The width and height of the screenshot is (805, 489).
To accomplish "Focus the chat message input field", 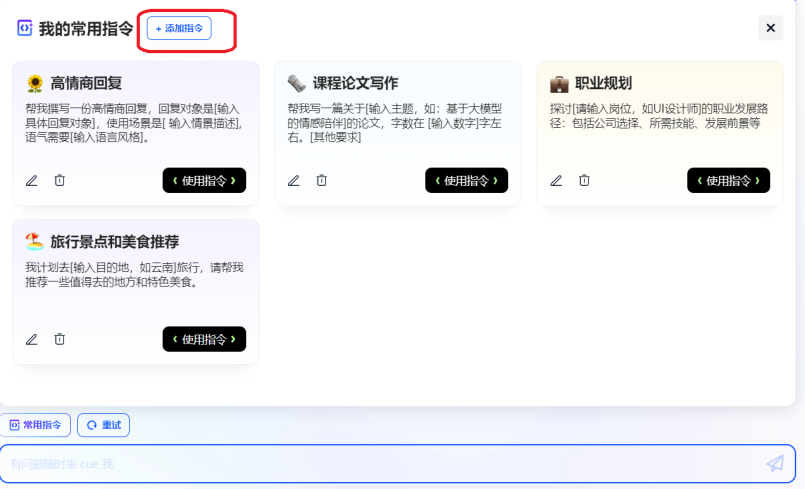I will point(380,464).
